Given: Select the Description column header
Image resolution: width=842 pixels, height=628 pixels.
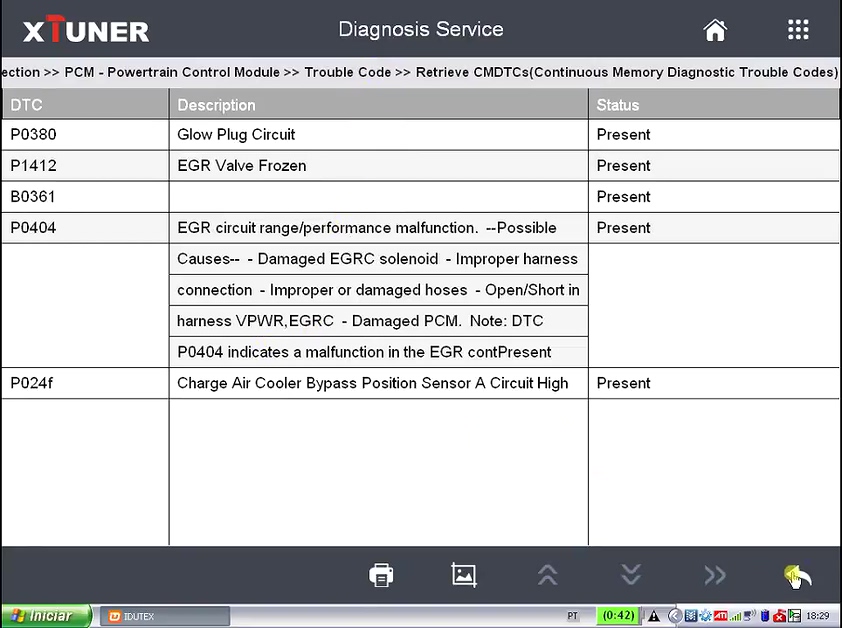Looking at the screenshot, I should (379, 104).
